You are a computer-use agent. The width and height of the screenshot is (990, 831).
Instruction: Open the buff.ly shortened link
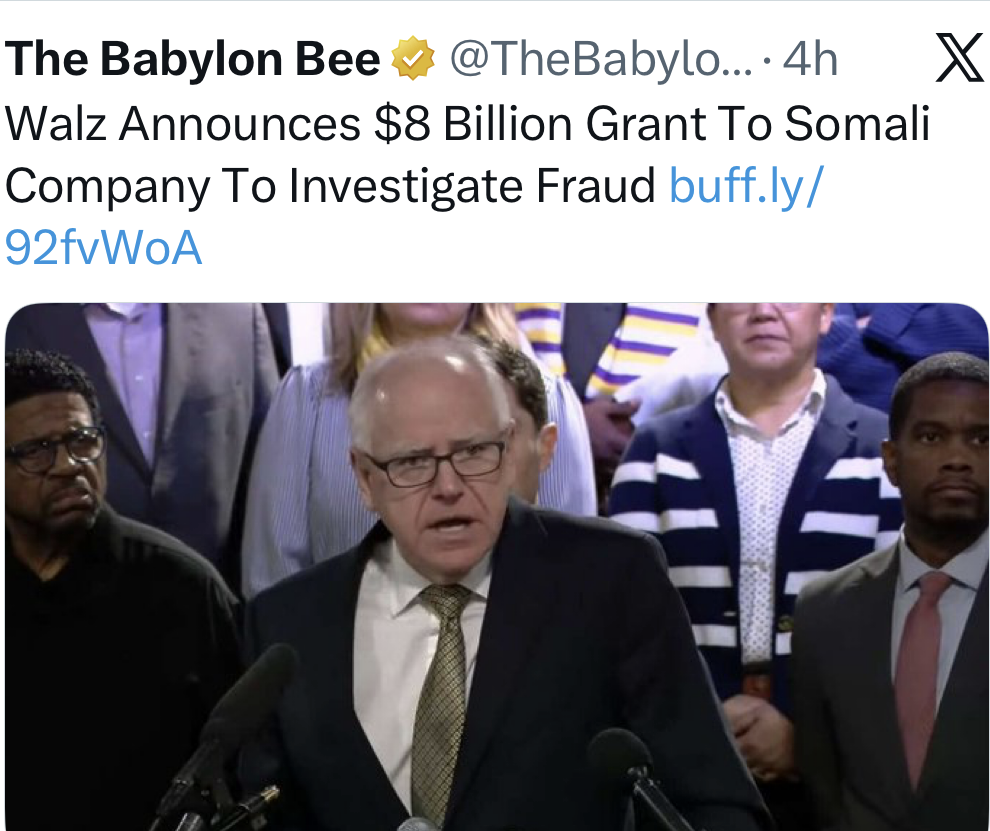[744, 187]
